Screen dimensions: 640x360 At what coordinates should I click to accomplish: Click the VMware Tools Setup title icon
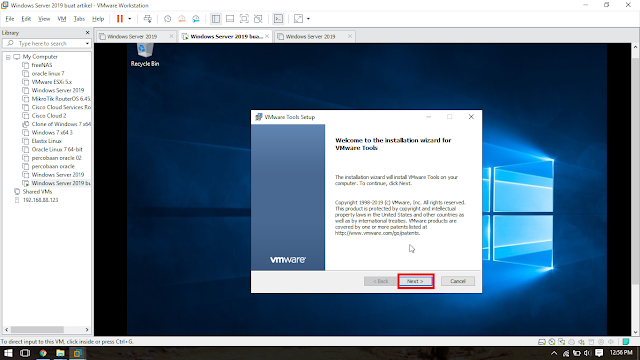258,117
